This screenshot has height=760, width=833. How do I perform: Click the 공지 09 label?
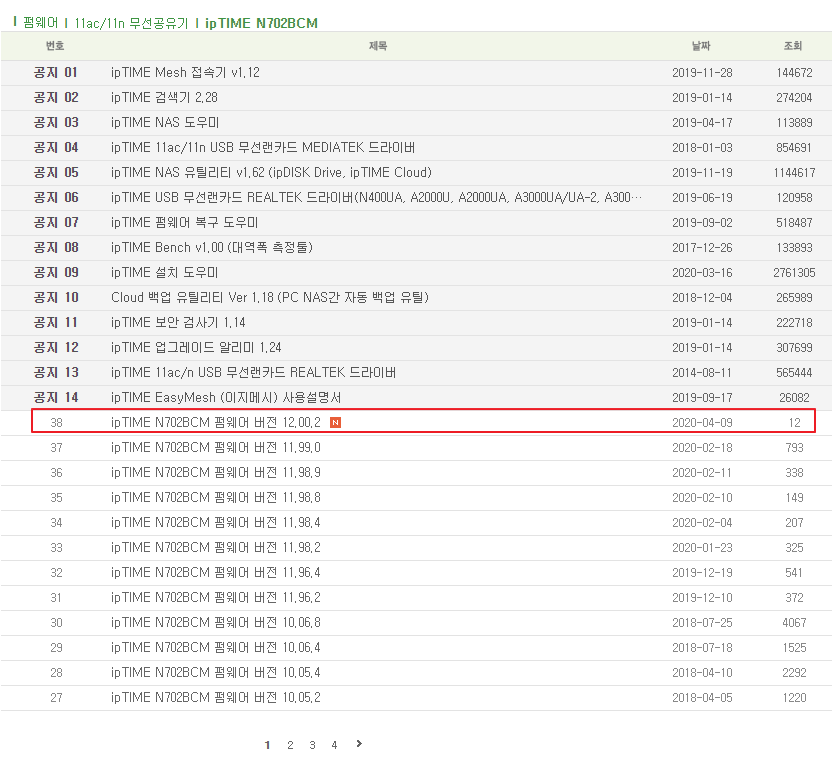tap(56, 272)
